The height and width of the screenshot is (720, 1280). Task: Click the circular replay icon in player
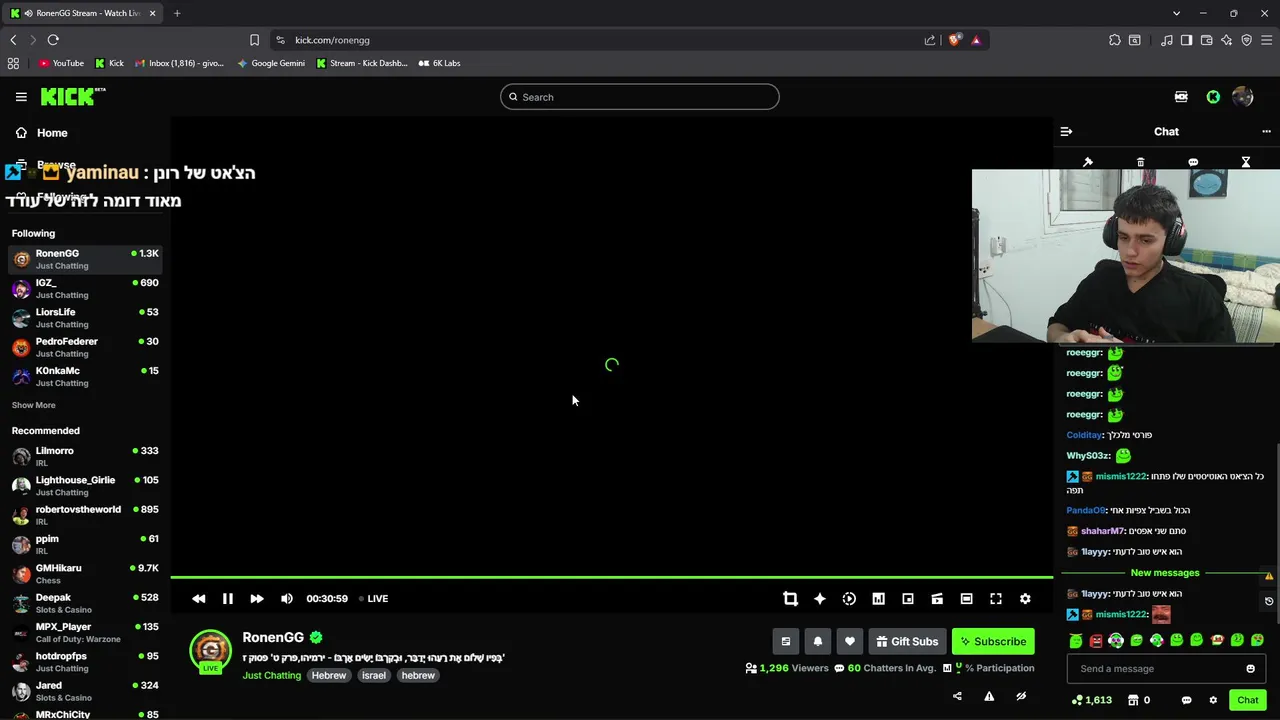tap(849, 598)
